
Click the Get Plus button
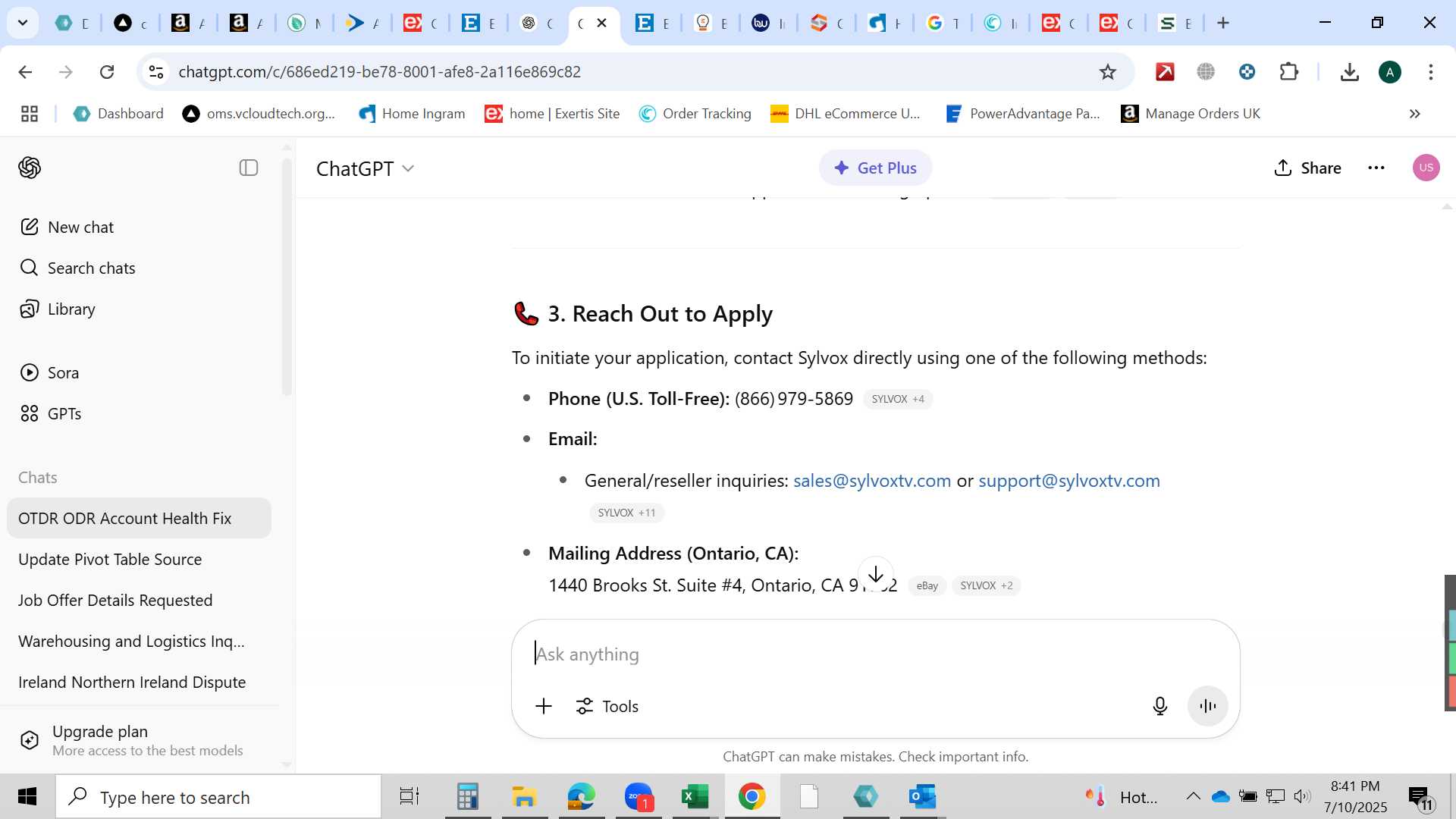pyautogui.click(x=875, y=168)
